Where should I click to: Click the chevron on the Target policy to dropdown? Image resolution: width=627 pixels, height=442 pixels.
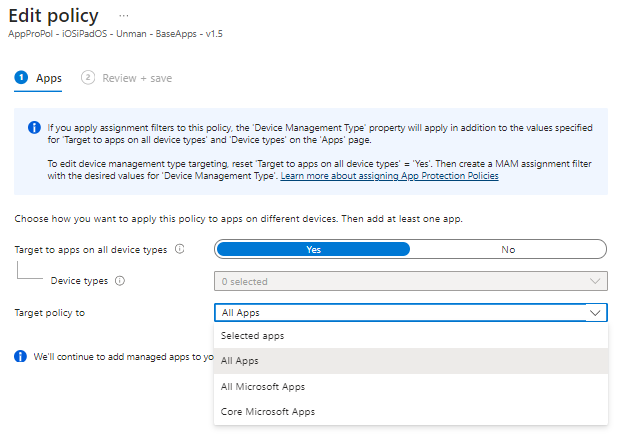[595, 313]
